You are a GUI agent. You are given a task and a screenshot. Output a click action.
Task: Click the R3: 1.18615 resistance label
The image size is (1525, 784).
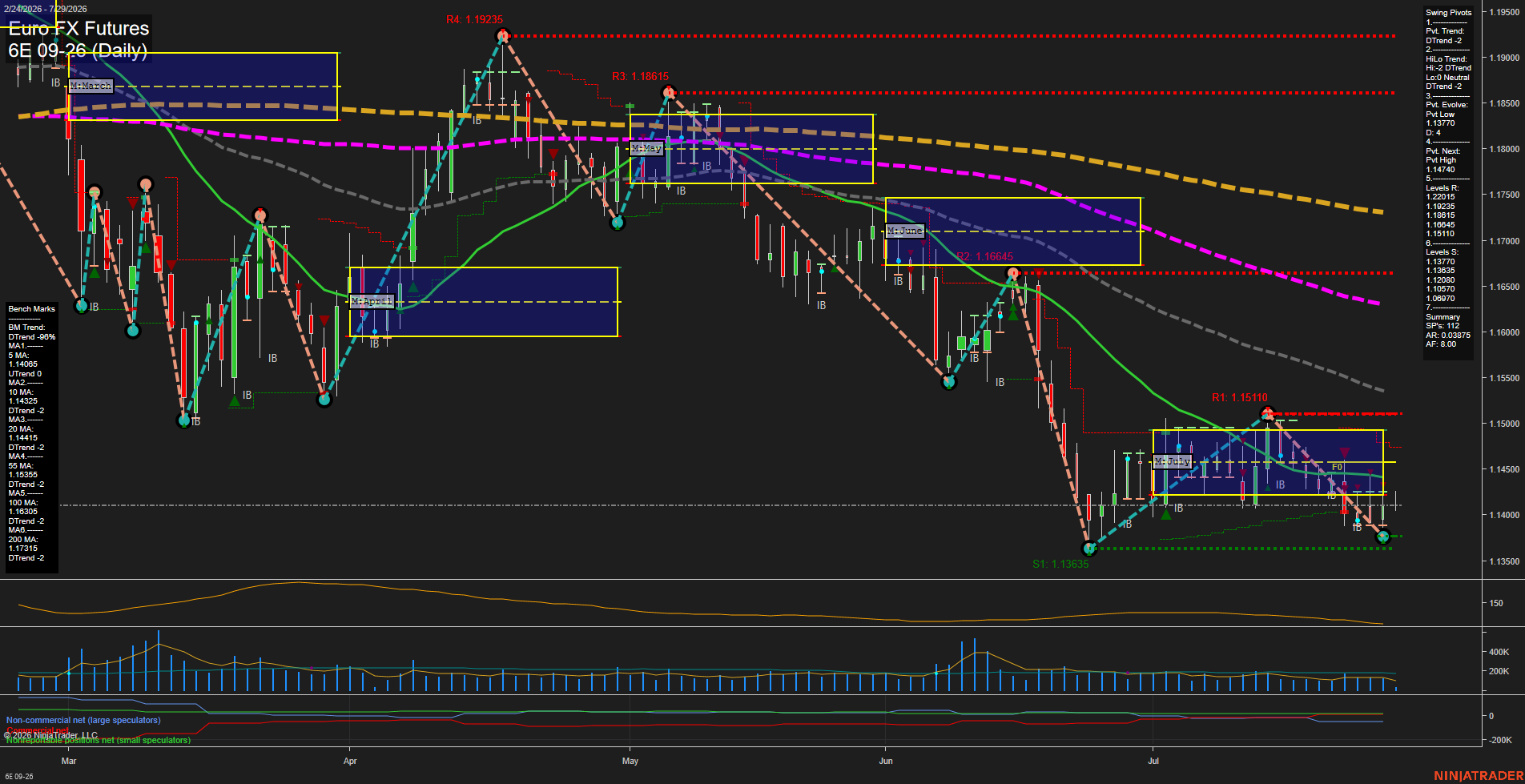point(640,76)
